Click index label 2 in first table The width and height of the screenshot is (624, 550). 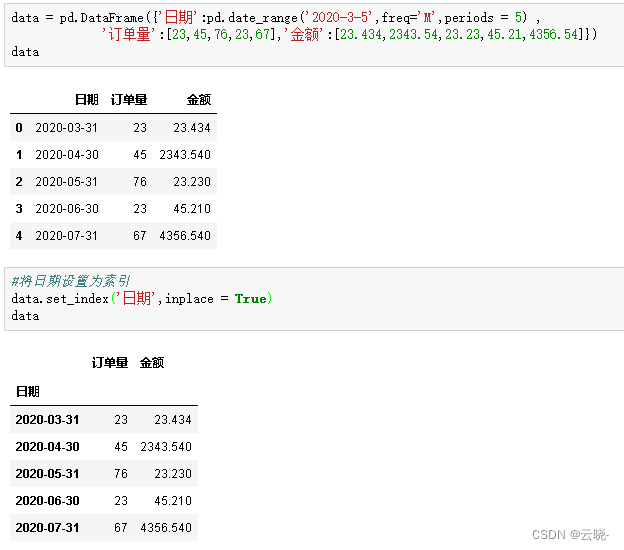(x=19, y=182)
